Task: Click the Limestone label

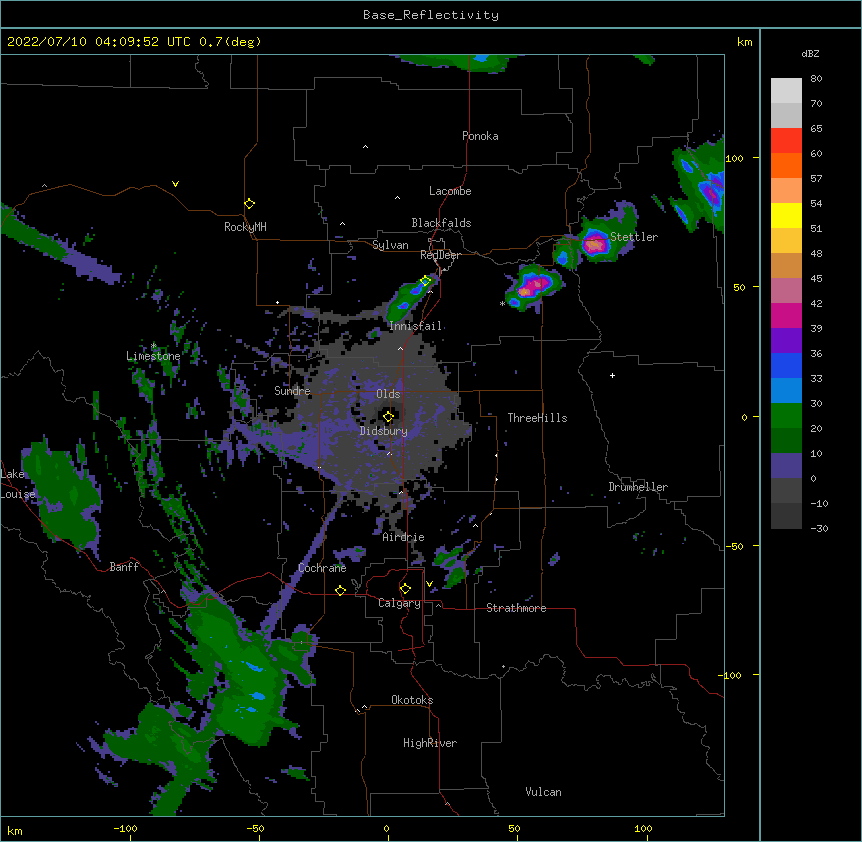Action: click(153, 356)
